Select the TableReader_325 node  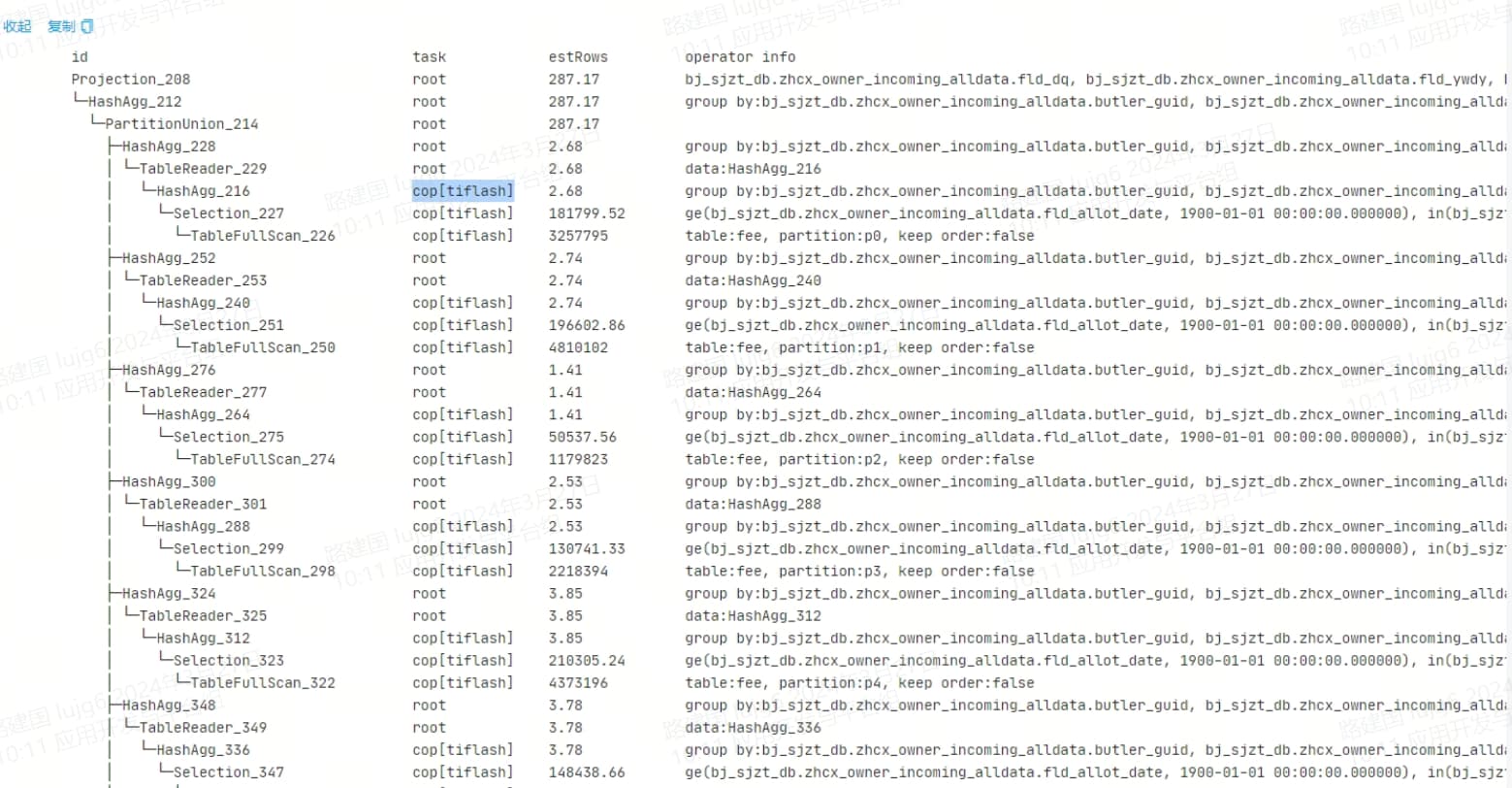pos(203,615)
